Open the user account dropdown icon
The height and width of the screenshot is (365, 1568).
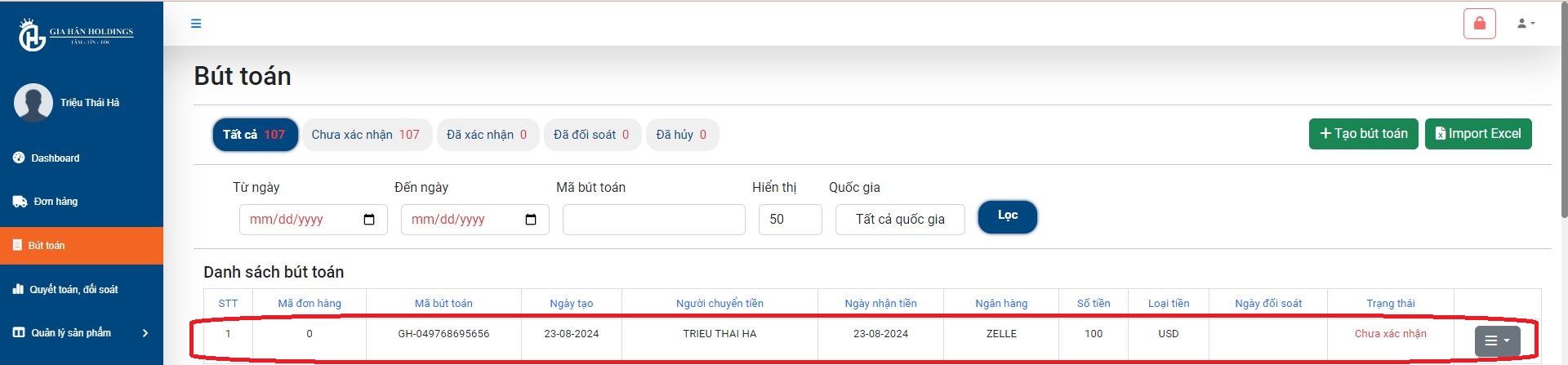(x=1526, y=24)
